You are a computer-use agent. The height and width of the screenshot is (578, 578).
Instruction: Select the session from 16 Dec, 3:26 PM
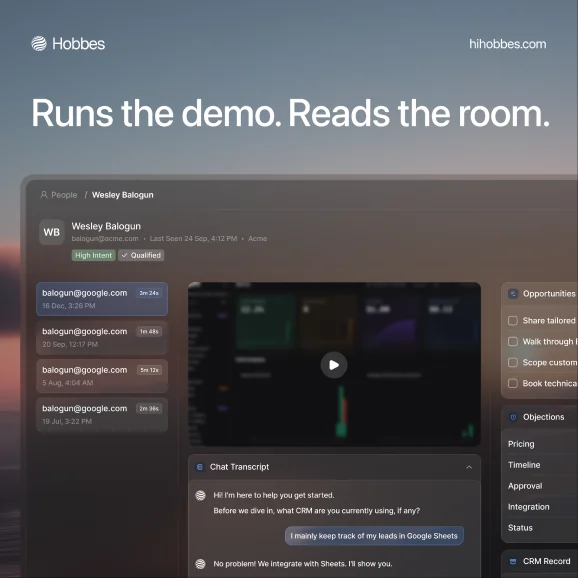click(102, 299)
